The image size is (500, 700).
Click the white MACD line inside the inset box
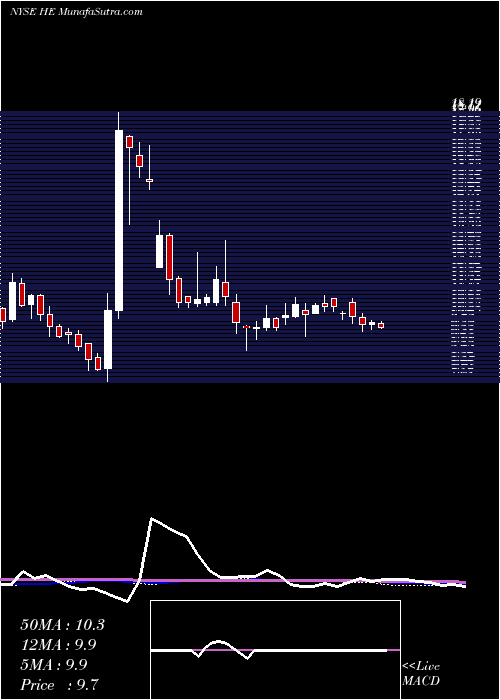(x=269, y=650)
